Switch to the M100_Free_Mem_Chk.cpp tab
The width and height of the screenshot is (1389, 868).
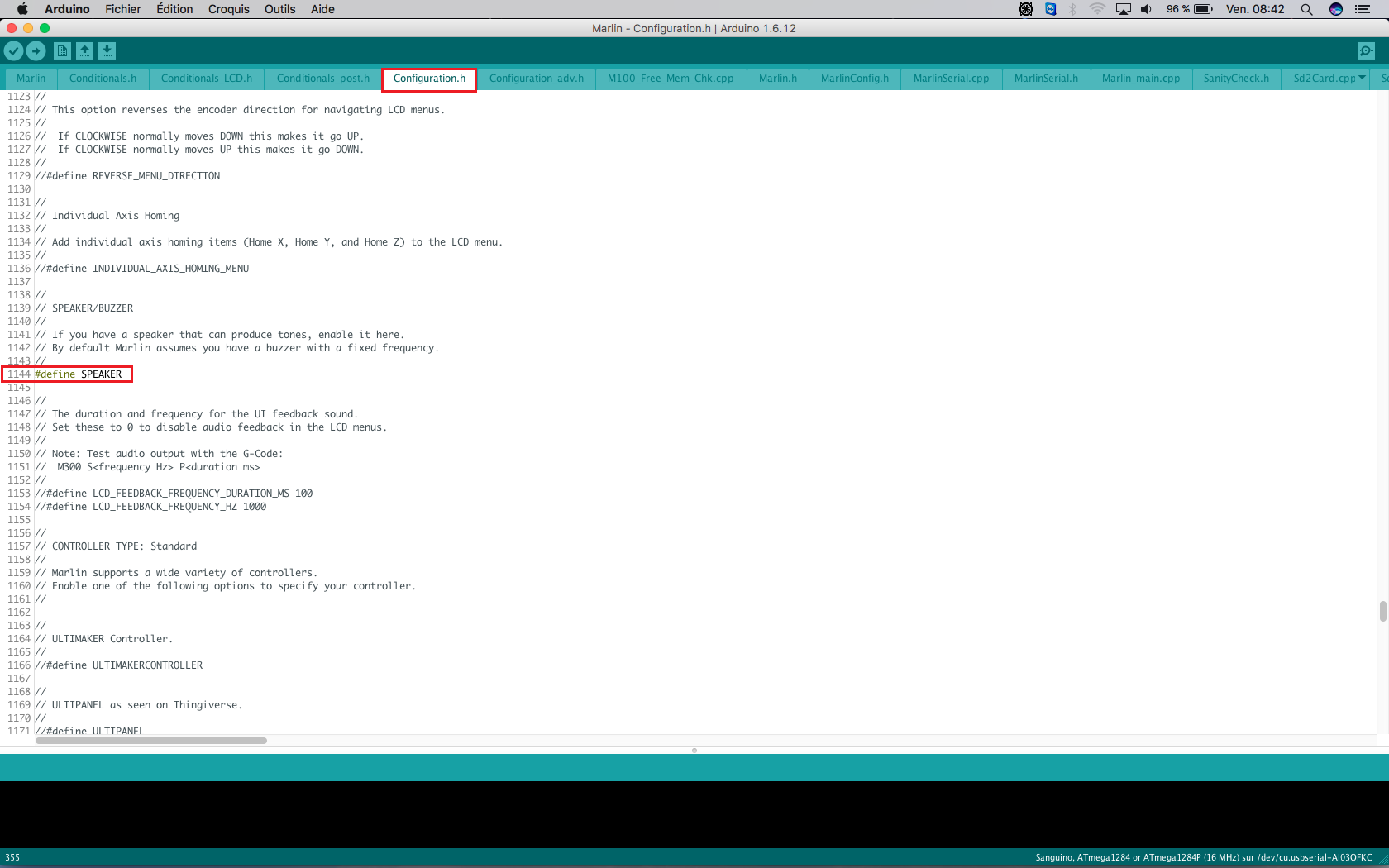[x=671, y=79]
